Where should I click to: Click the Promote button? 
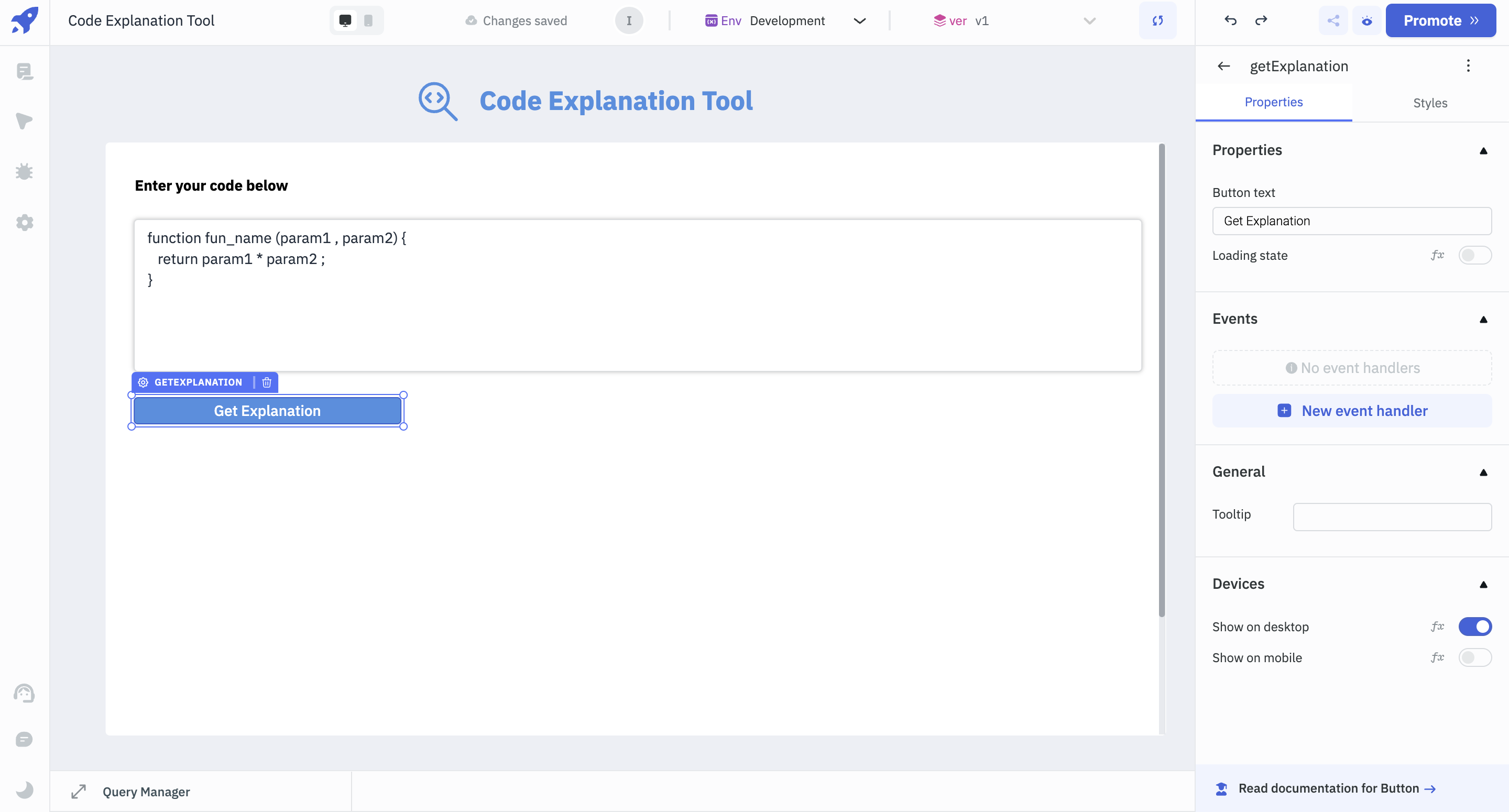1441,20
